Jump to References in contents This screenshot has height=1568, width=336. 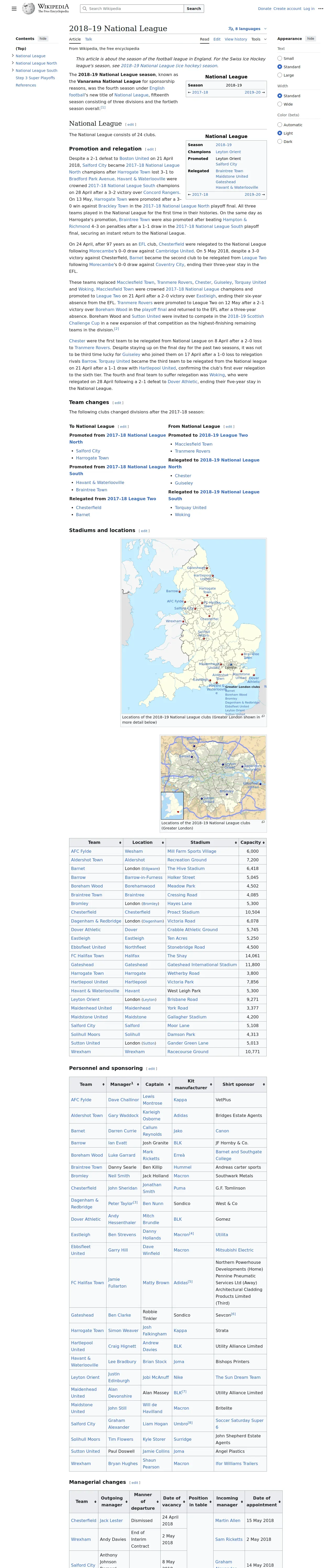pyautogui.click(x=26, y=85)
